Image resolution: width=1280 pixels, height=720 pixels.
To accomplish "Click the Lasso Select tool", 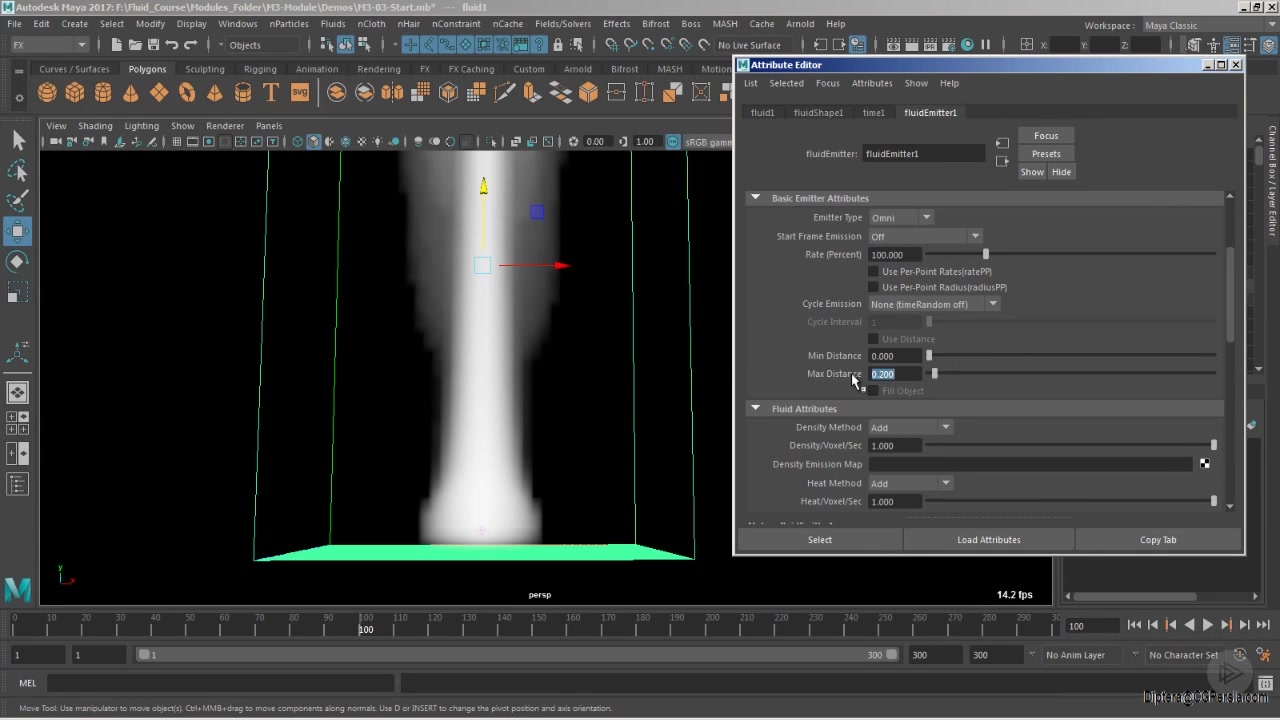I will pyautogui.click(x=18, y=171).
